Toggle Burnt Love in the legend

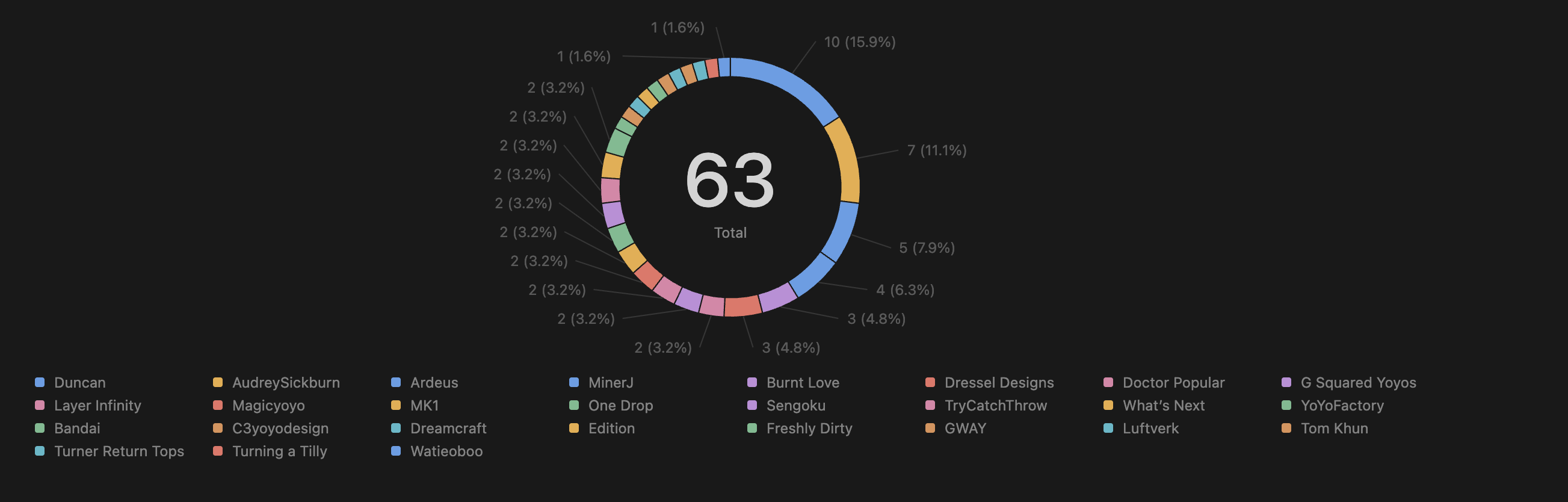793,383
